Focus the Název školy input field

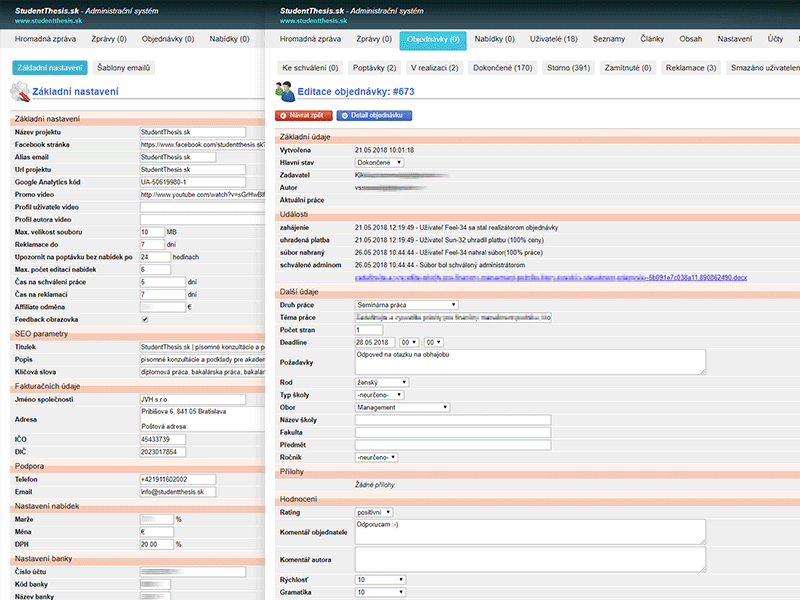tap(453, 420)
